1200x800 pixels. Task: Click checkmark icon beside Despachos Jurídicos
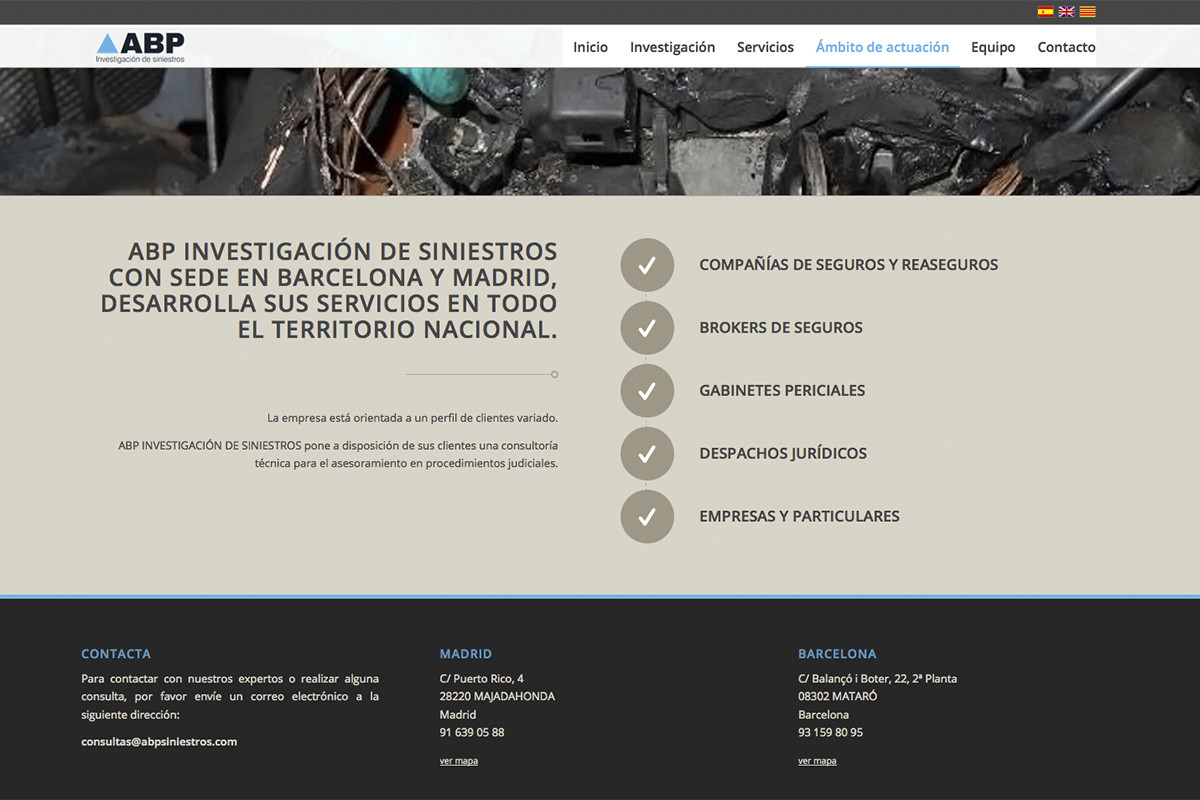click(647, 454)
